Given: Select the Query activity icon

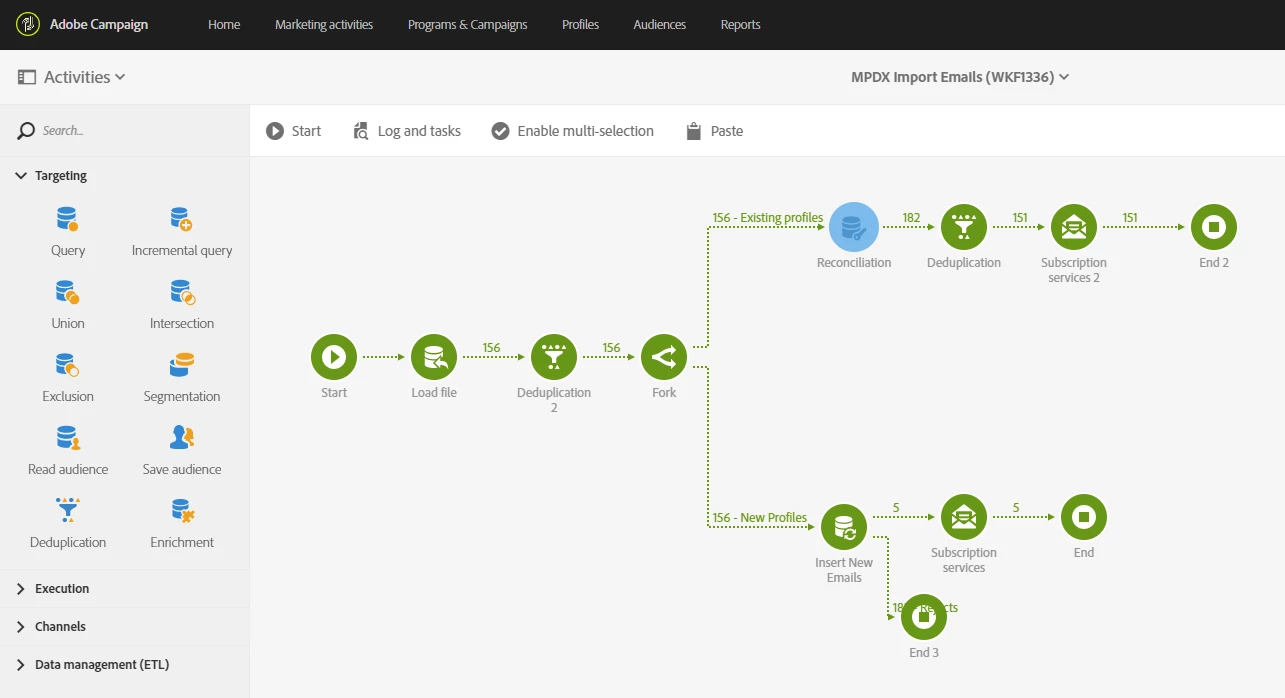Looking at the screenshot, I should 68,219.
